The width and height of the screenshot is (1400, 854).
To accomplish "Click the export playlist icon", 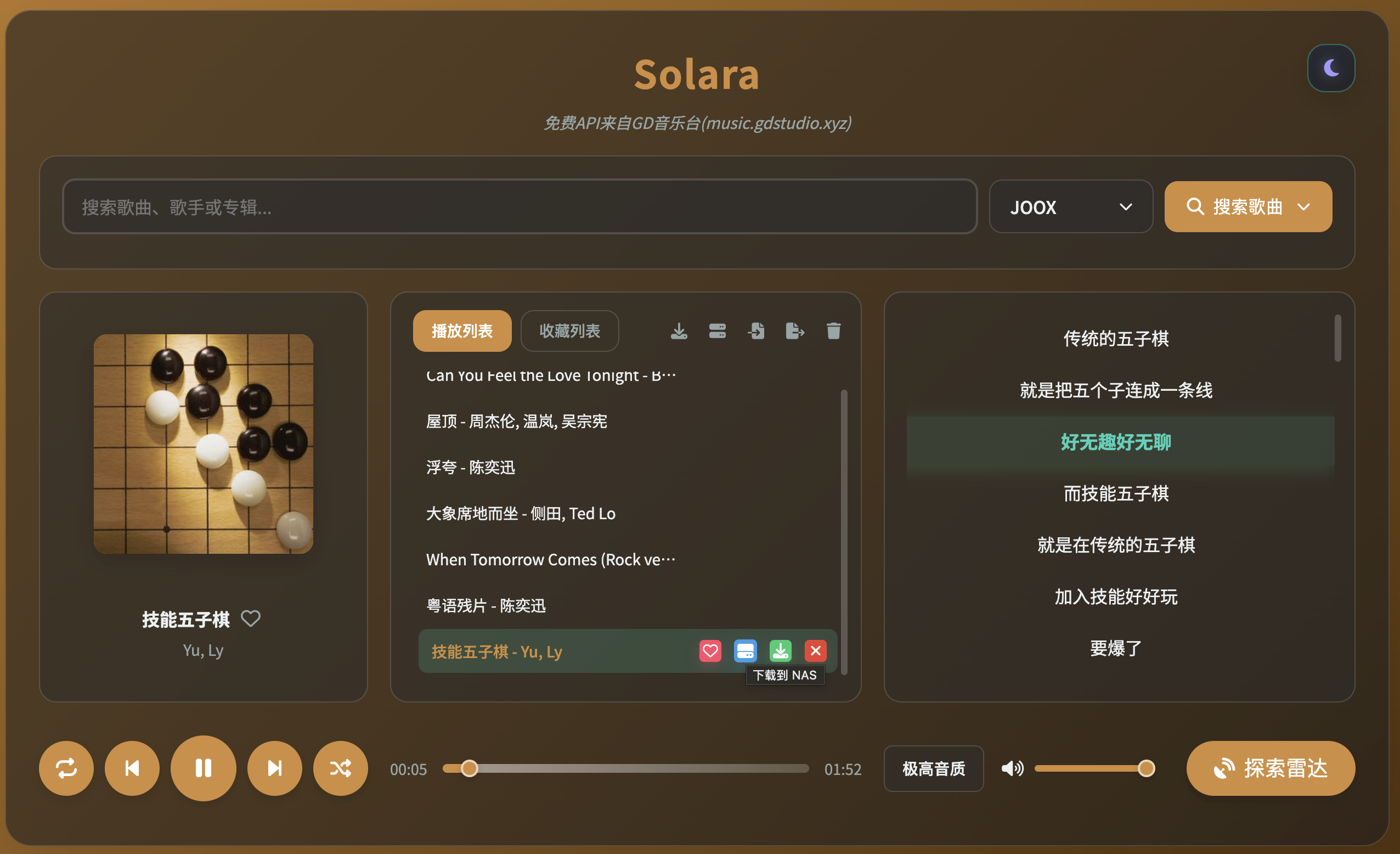I will (x=794, y=331).
